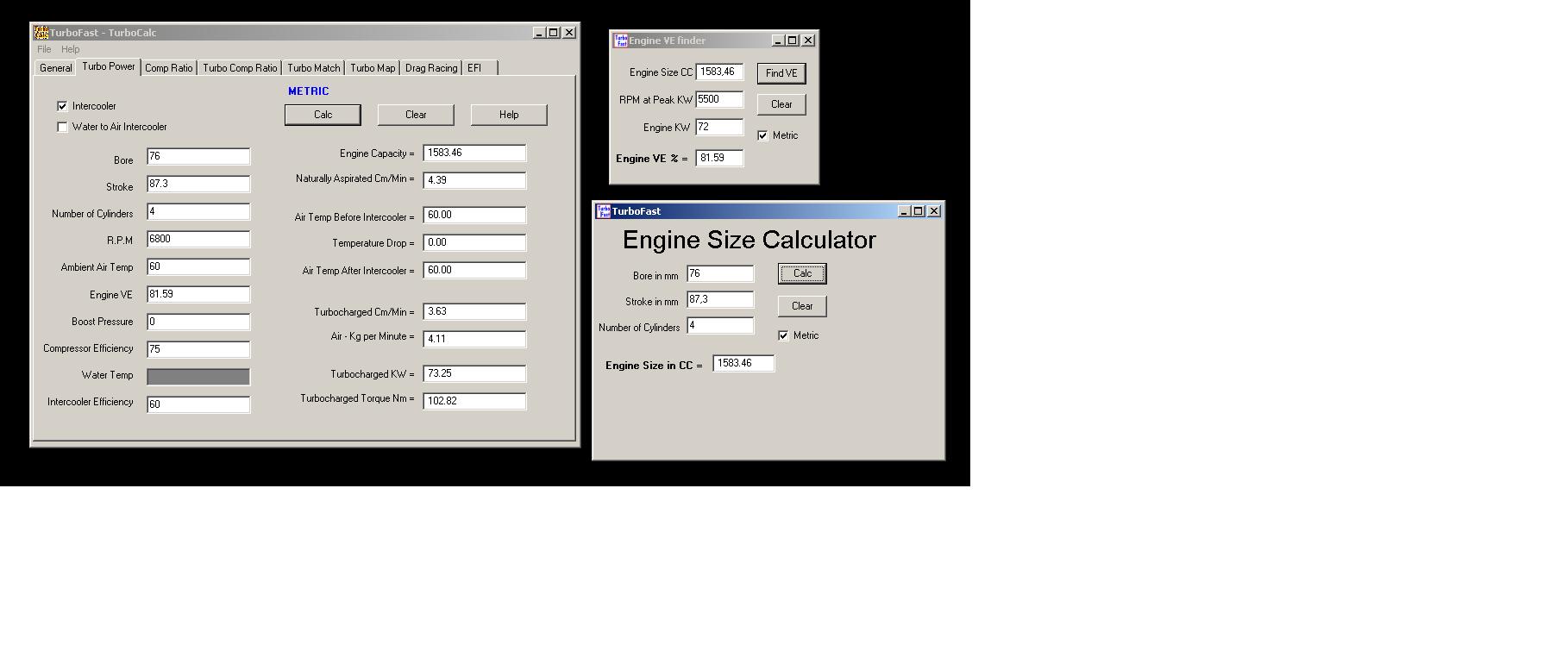Focus the RPM at Peak KW field

tap(719, 99)
